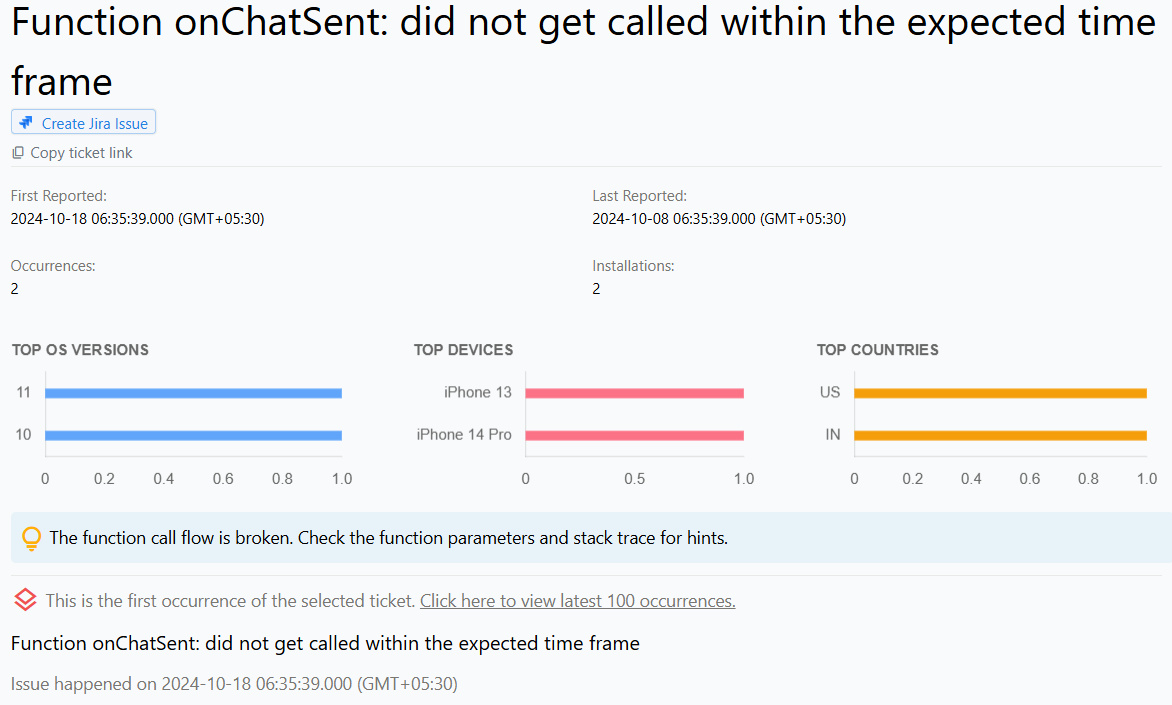1172x705 pixels.
Task: Click the First Reported timestamp value
Action: point(137,218)
